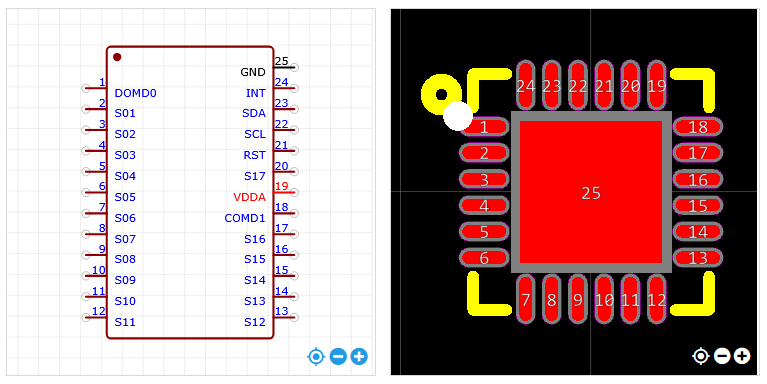Viewport: 767px width, 384px height.
Task: Click footprint pad 7
Action: (x=526, y=299)
